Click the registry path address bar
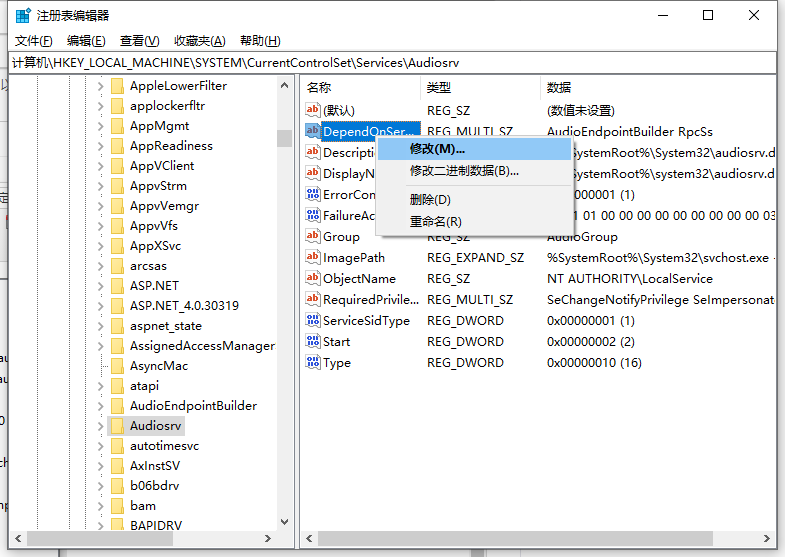Screen dimensions: 785x557 tap(392, 62)
